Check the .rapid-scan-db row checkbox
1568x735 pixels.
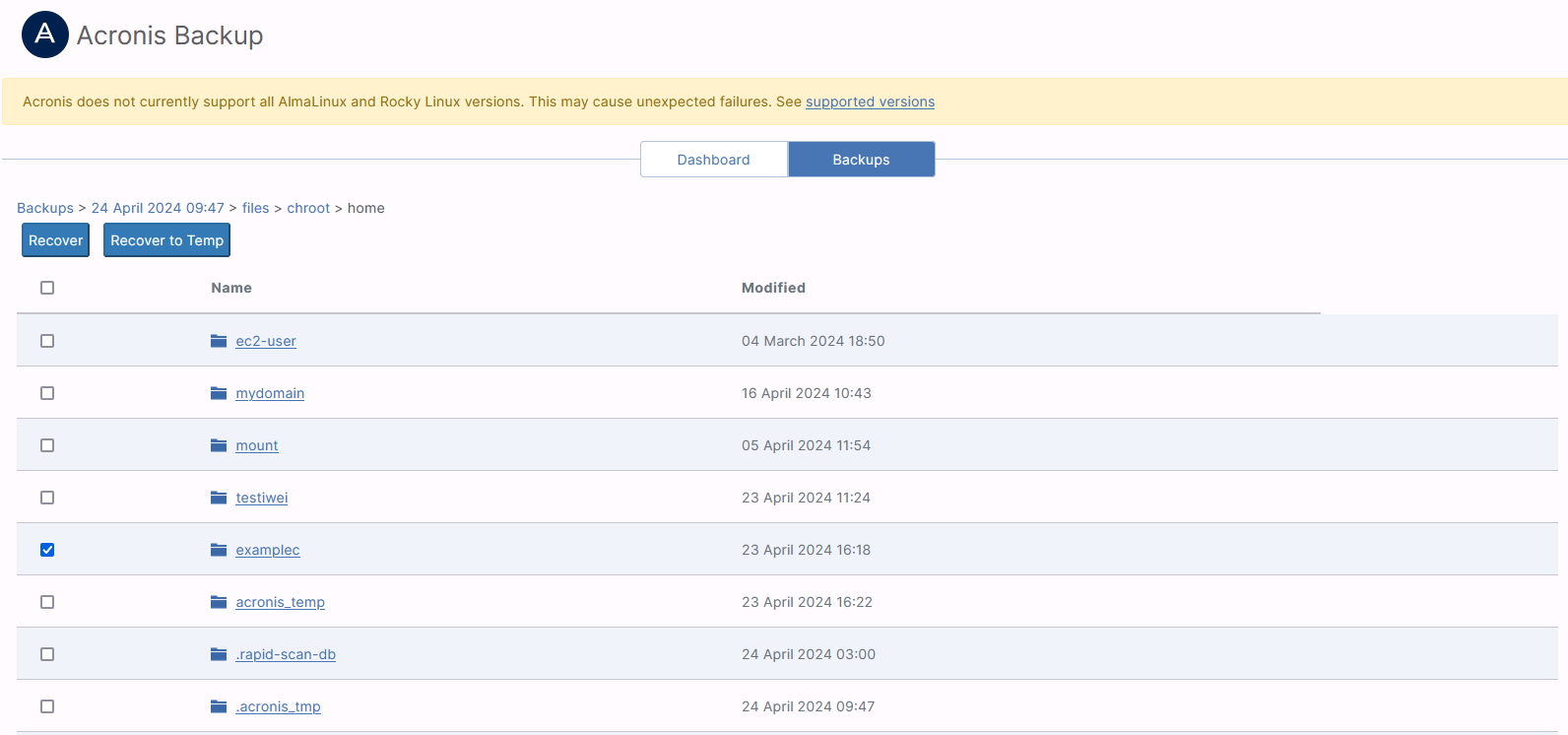click(x=47, y=654)
